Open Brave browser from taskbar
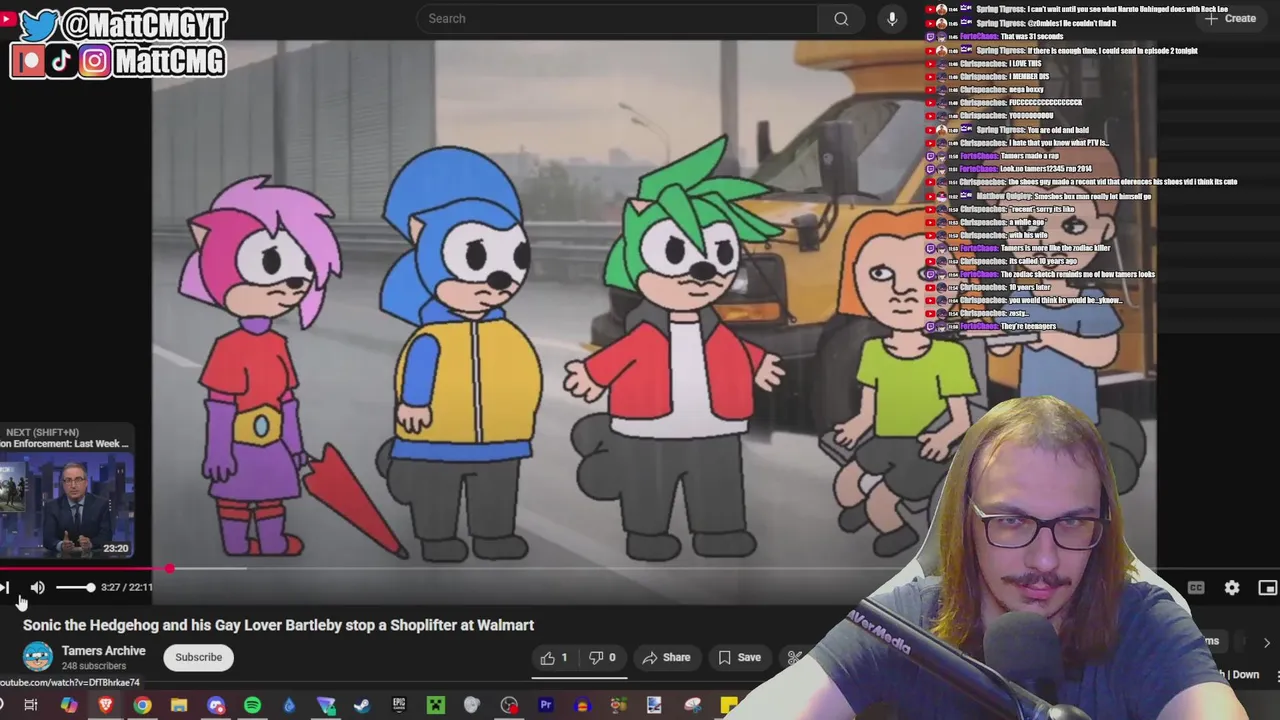This screenshot has height=720, width=1280. 105,705
